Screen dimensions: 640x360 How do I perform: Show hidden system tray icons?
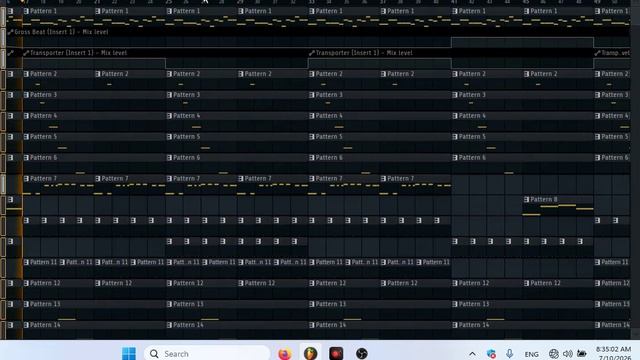coord(472,354)
